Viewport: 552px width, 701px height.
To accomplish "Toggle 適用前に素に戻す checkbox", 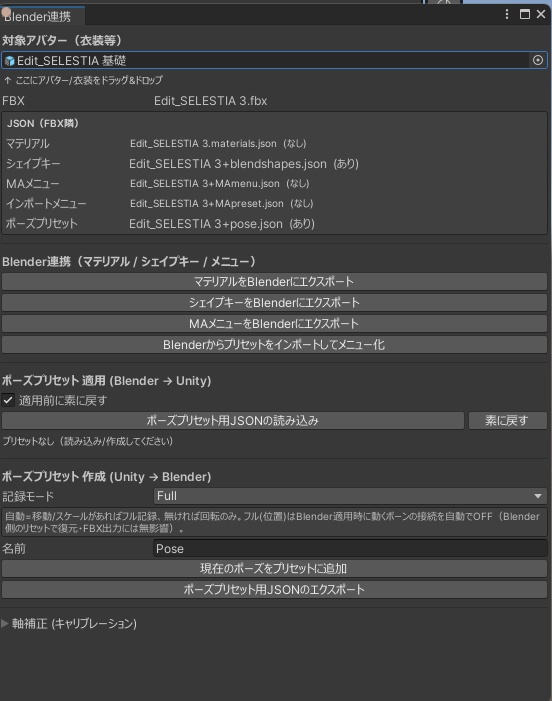I will [x=8, y=400].
